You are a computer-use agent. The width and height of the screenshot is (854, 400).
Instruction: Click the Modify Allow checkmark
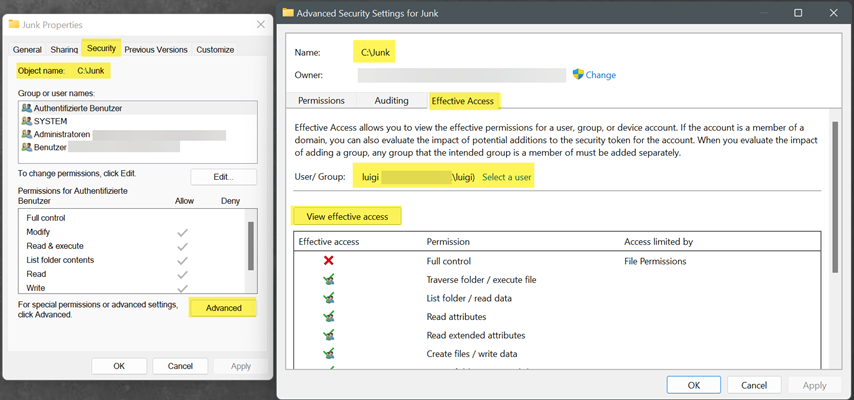point(182,232)
